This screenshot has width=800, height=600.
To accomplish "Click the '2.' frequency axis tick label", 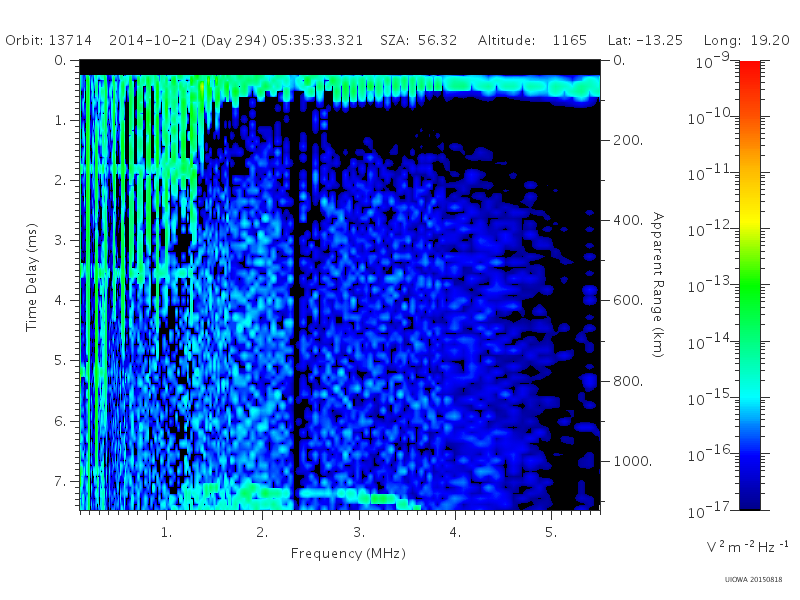I will (262, 533).
